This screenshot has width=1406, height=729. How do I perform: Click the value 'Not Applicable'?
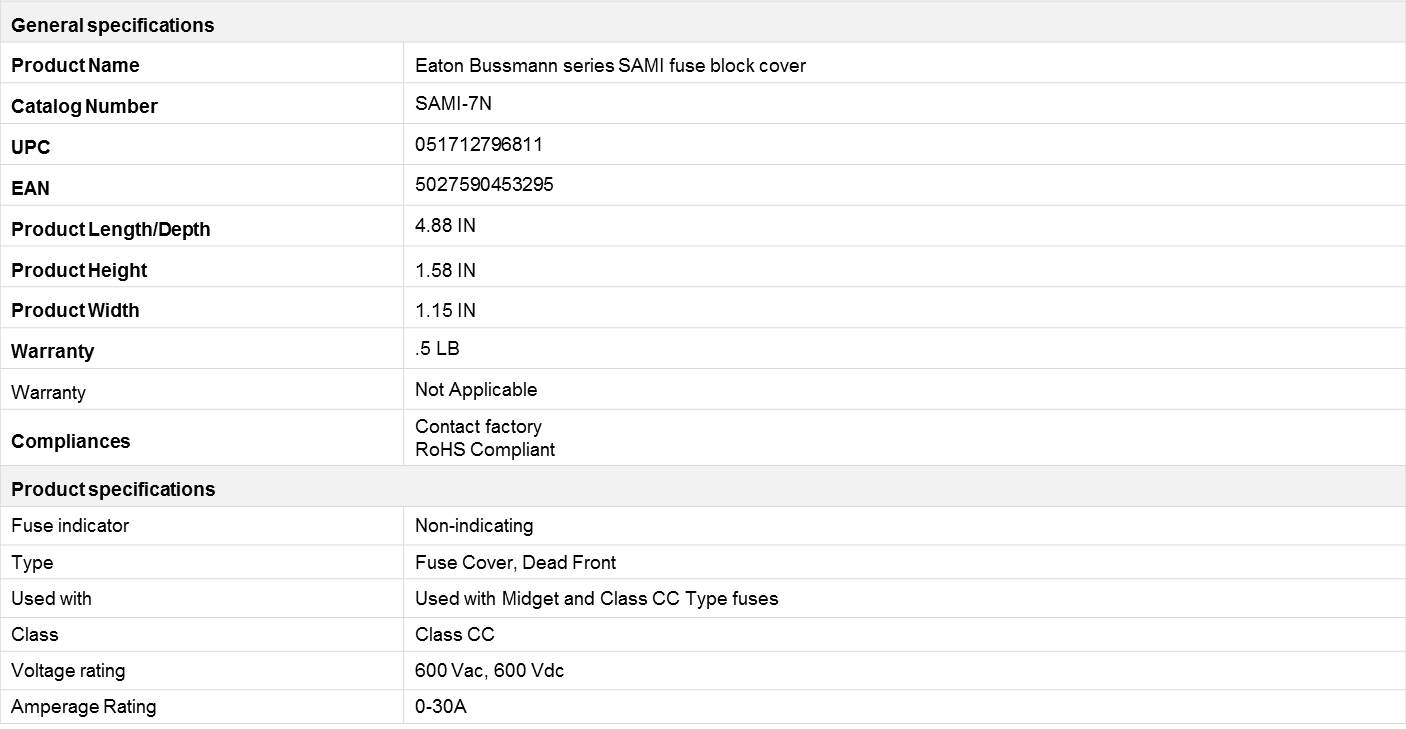point(476,389)
